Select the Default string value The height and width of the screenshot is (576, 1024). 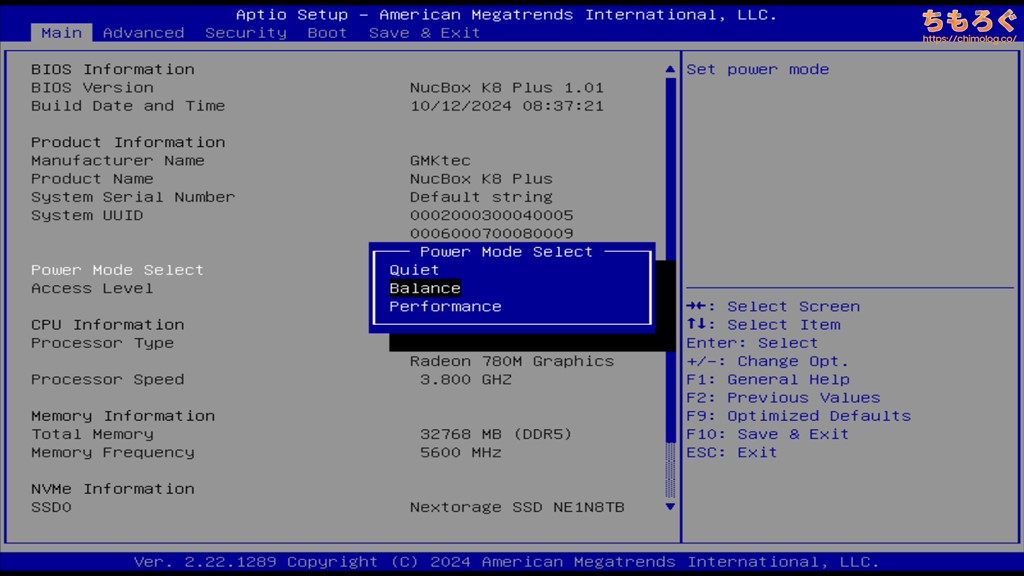pos(481,197)
